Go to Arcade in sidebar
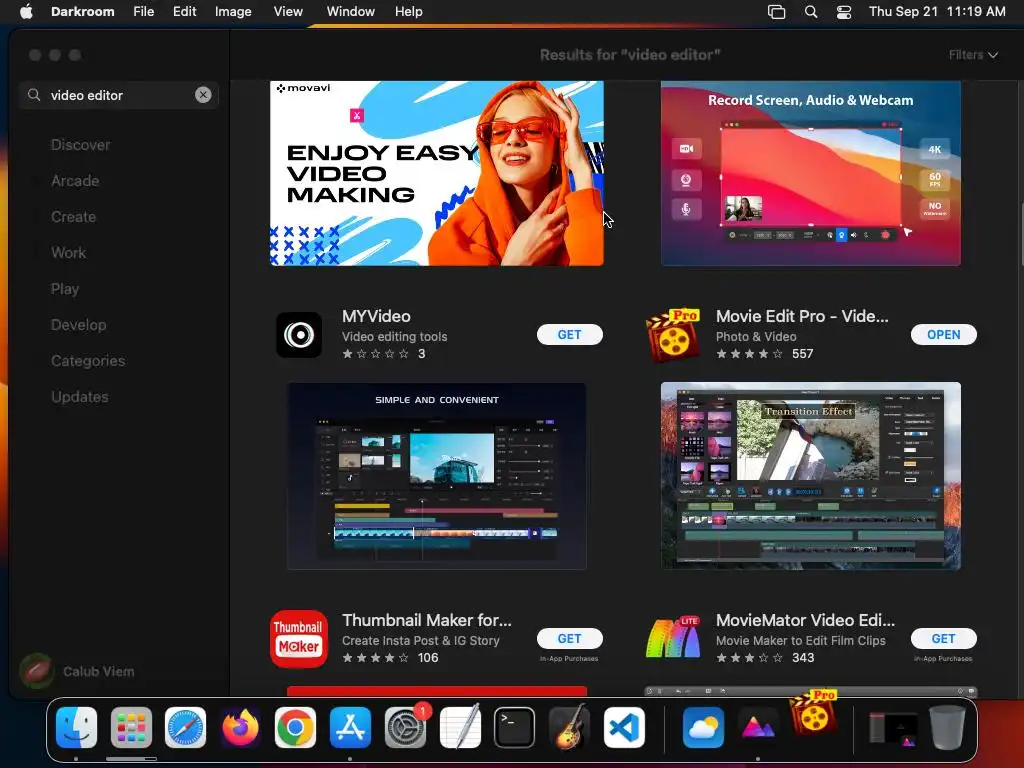Screen dimensions: 1024x768 [x=75, y=181]
